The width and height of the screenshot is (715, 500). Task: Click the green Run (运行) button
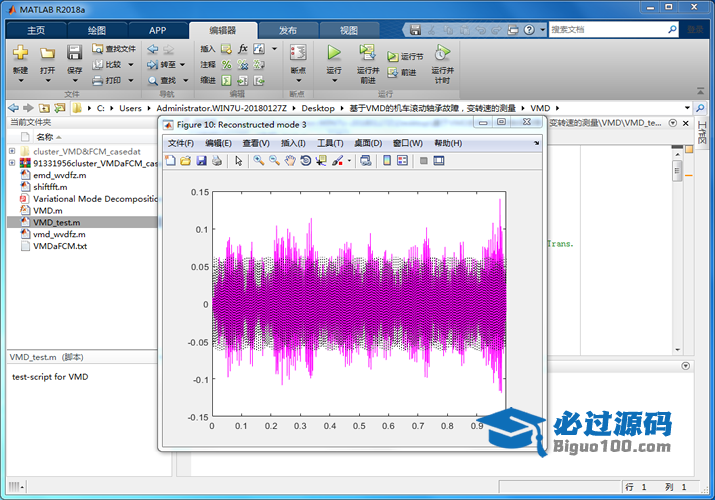click(x=334, y=53)
